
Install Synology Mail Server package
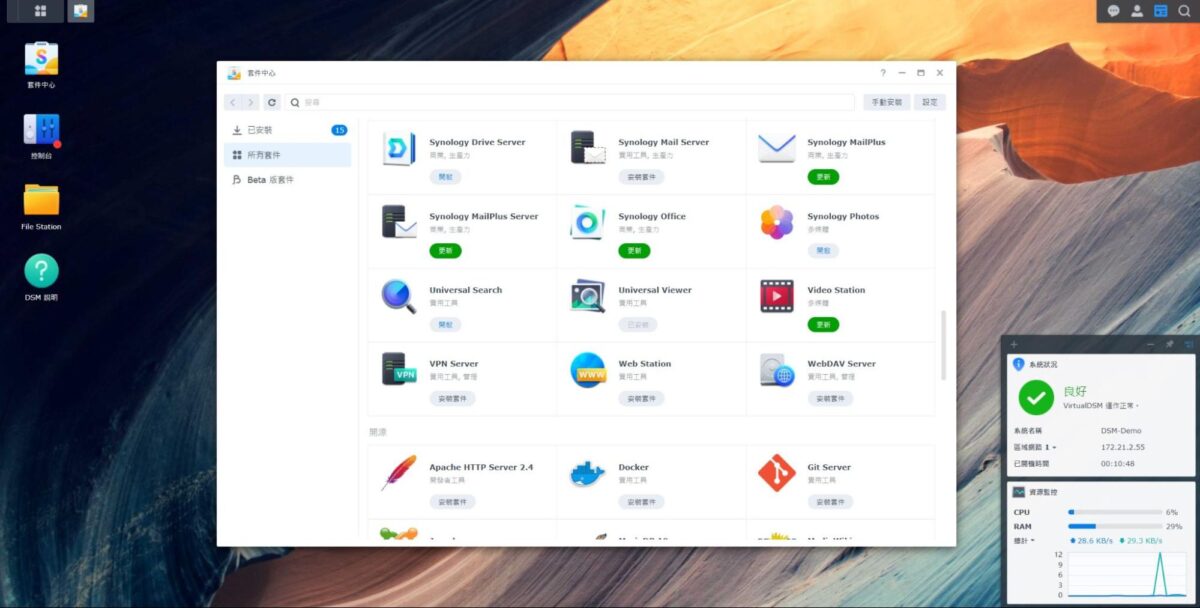click(641, 177)
